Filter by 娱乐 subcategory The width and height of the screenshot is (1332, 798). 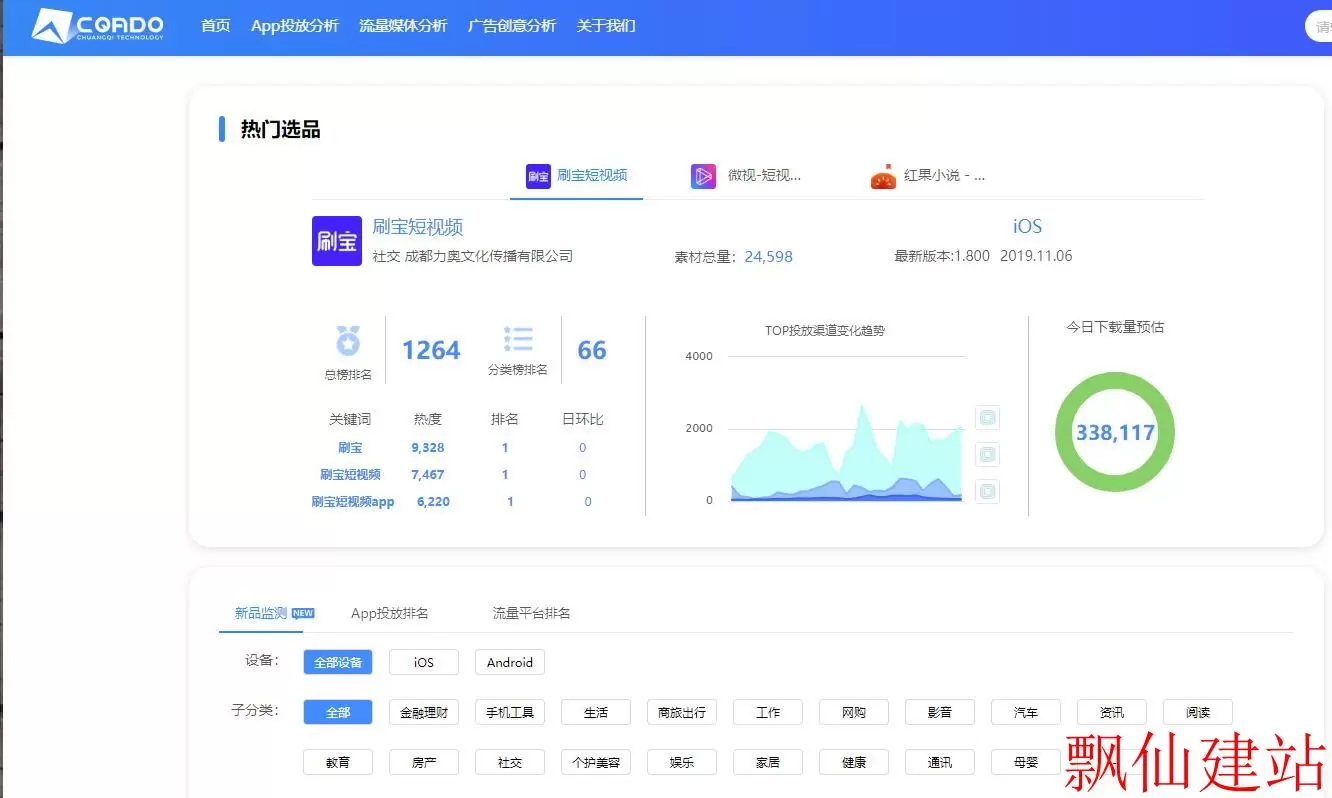(x=682, y=762)
